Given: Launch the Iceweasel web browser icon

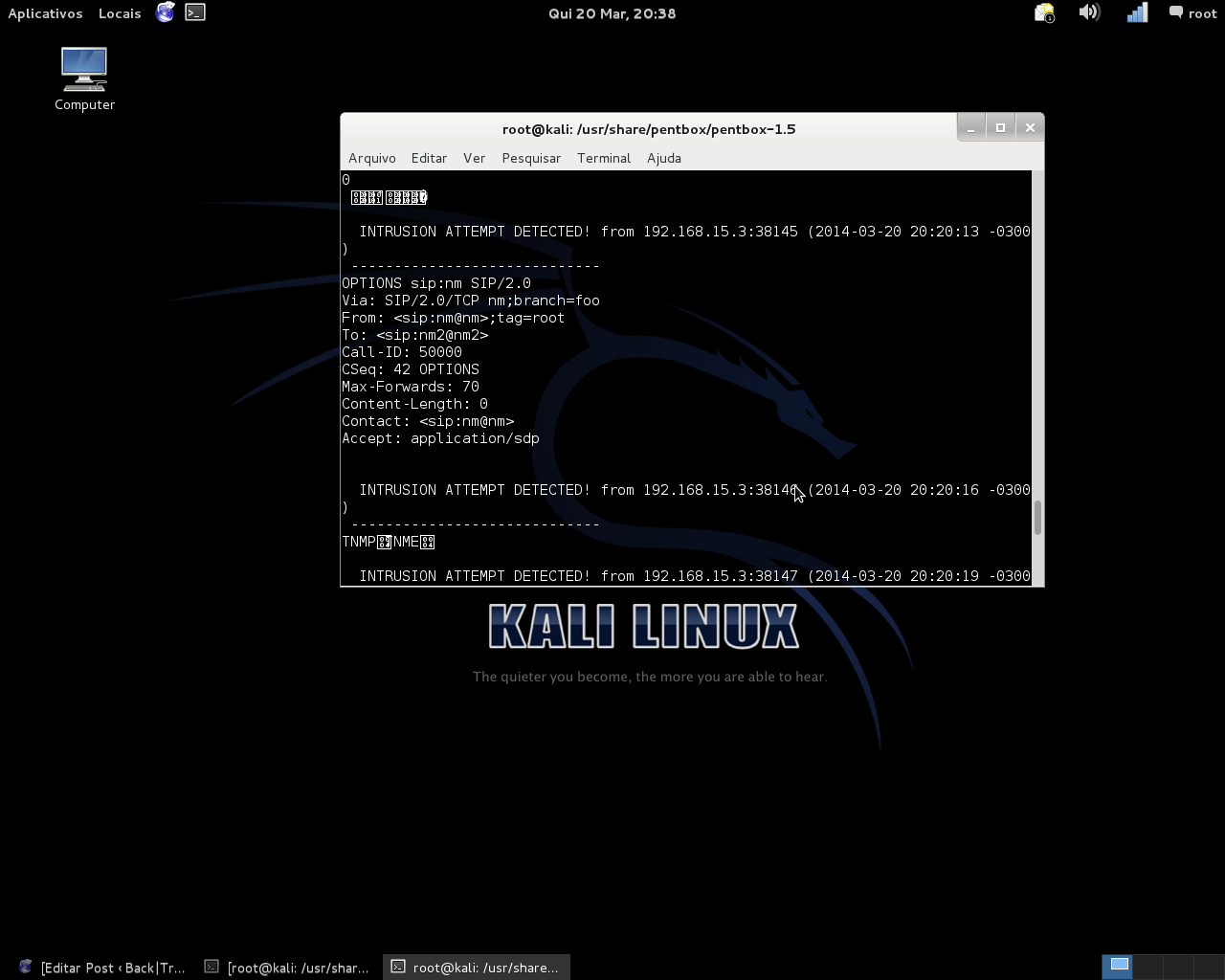Looking at the screenshot, I should 166,12.
